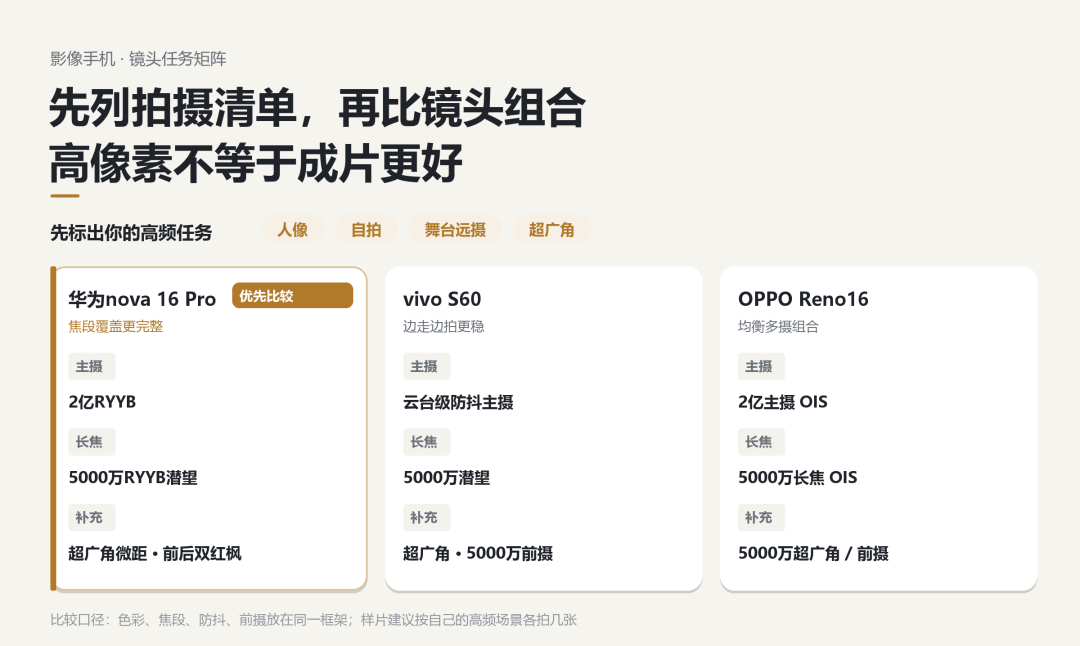
Task: Select the 舞台远摄 task chip
Action: pyautogui.click(x=455, y=229)
